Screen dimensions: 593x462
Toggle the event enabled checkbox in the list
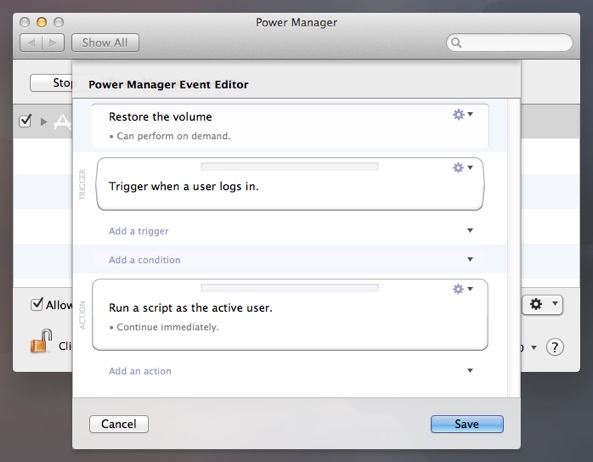(25, 121)
